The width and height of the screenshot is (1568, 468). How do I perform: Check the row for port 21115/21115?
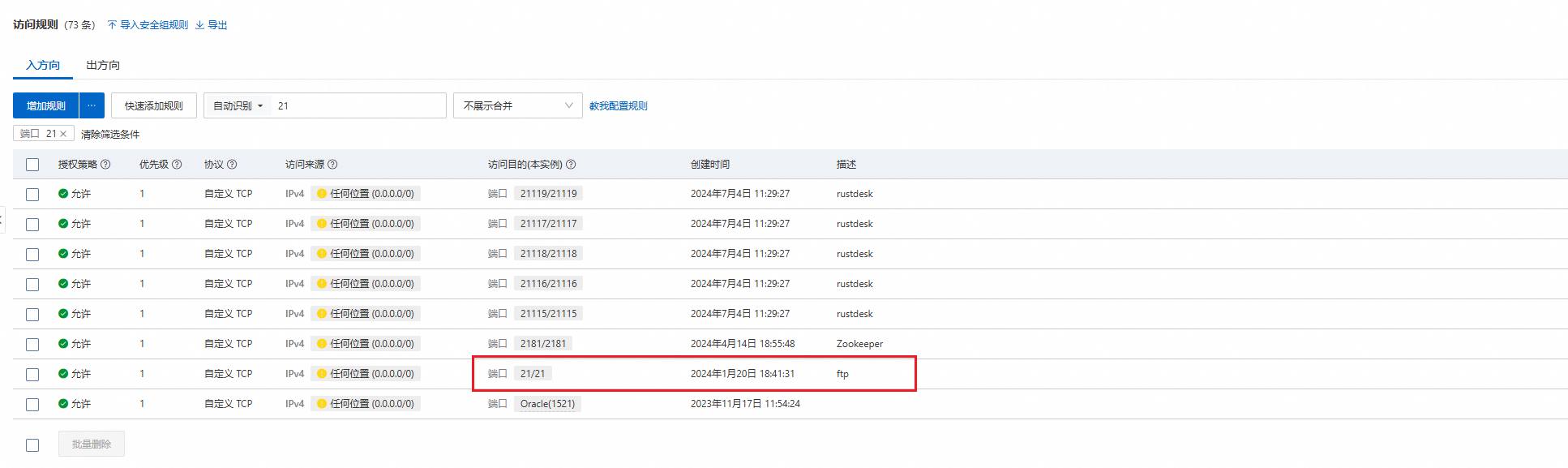(32, 315)
